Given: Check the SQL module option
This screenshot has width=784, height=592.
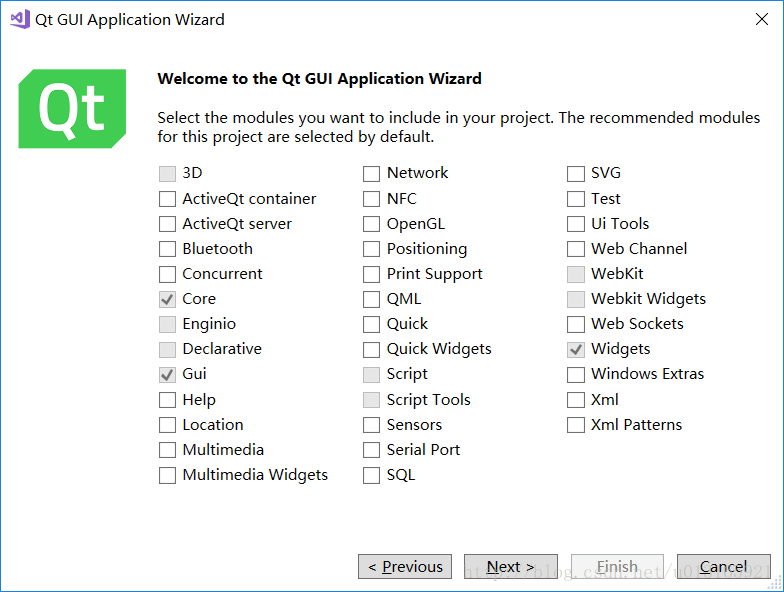Looking at the screenshot, I should pos(371,475).
